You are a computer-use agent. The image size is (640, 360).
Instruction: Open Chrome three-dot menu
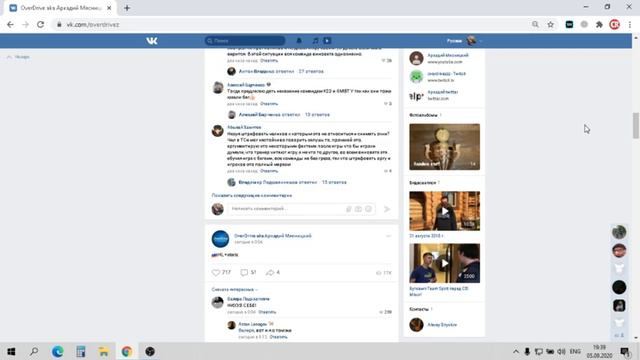pyautogui.click(x=630, y=24)
